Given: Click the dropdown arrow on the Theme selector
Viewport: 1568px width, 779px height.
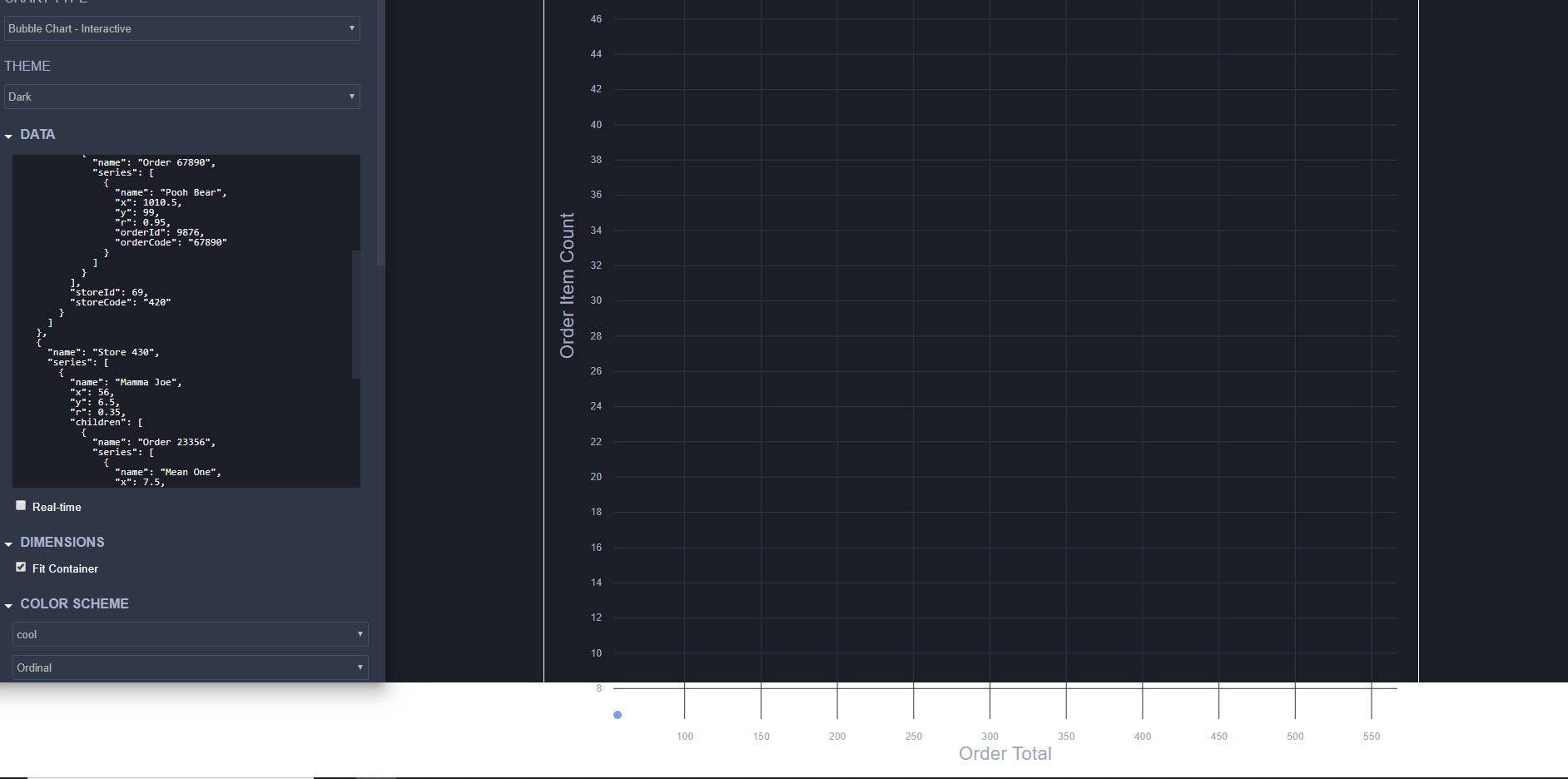Looking at the screenshot, I should 352,96.
